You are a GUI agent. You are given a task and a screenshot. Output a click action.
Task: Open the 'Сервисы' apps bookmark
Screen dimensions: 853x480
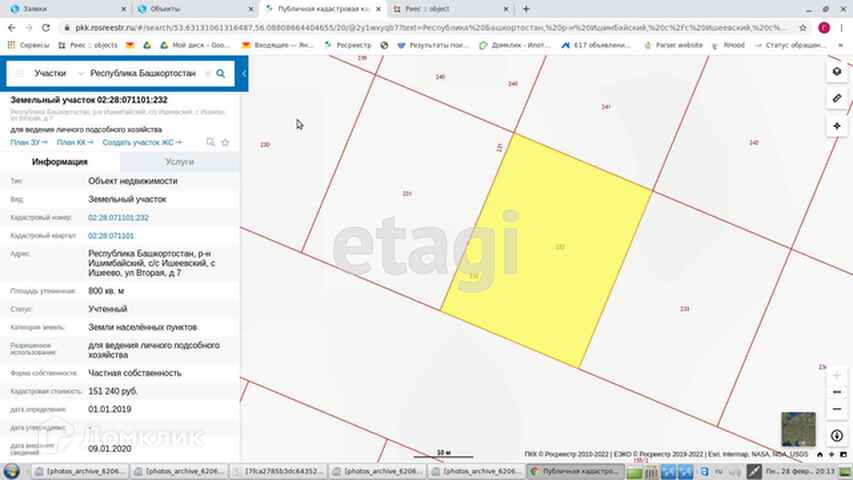(28, 45)
